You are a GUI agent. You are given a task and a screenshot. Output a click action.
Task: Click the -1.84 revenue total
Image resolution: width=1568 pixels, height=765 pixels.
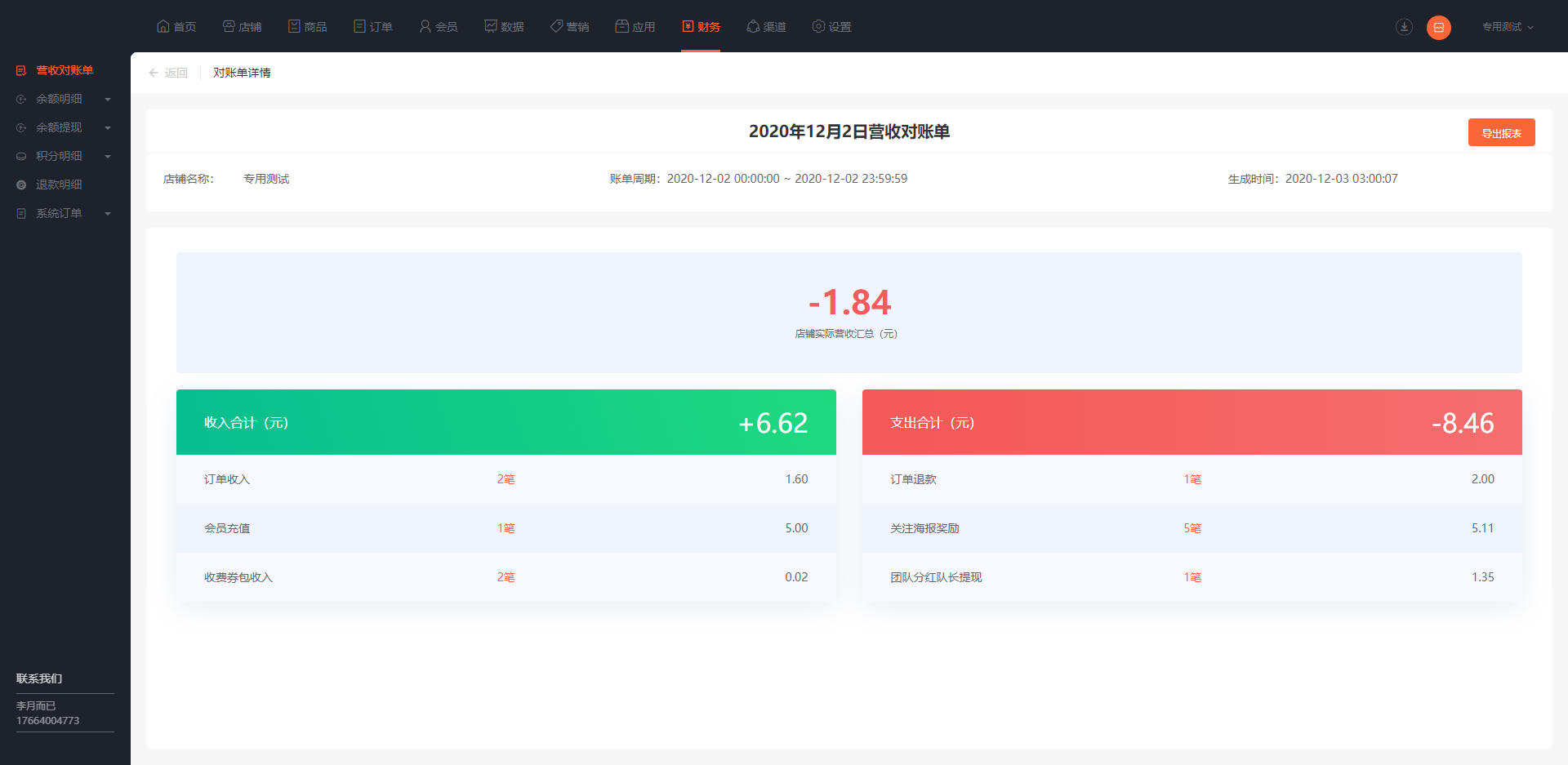(849, 303)
